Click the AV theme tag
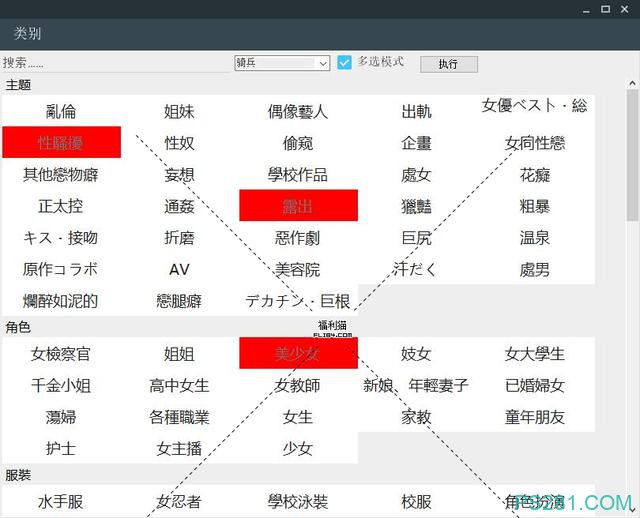 [179, 269]
